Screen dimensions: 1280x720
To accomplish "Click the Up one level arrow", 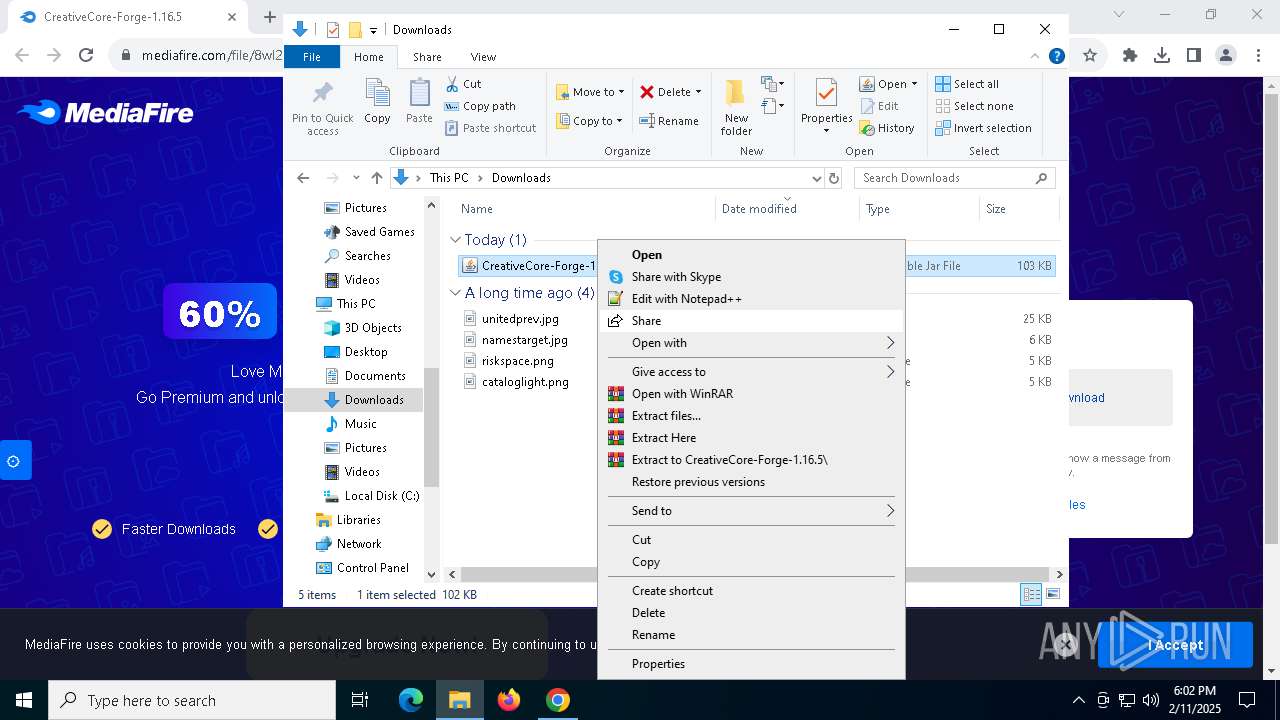I will pyautogui.click(x=376, y=178).
